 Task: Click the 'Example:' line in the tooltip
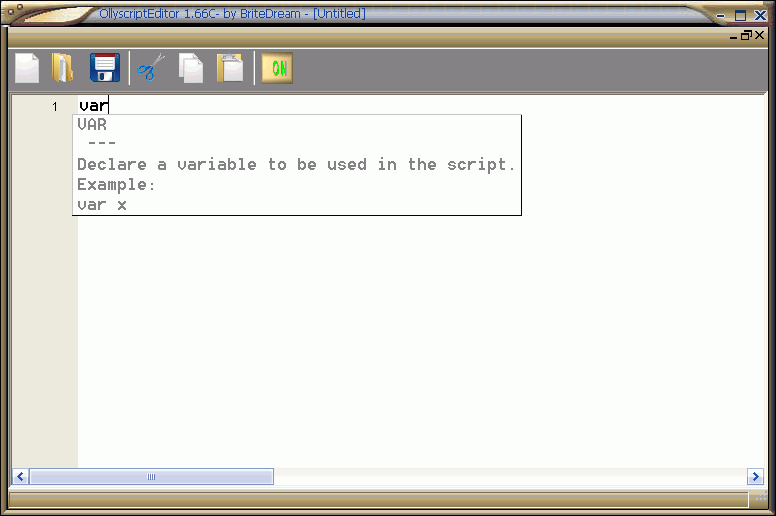116,185
